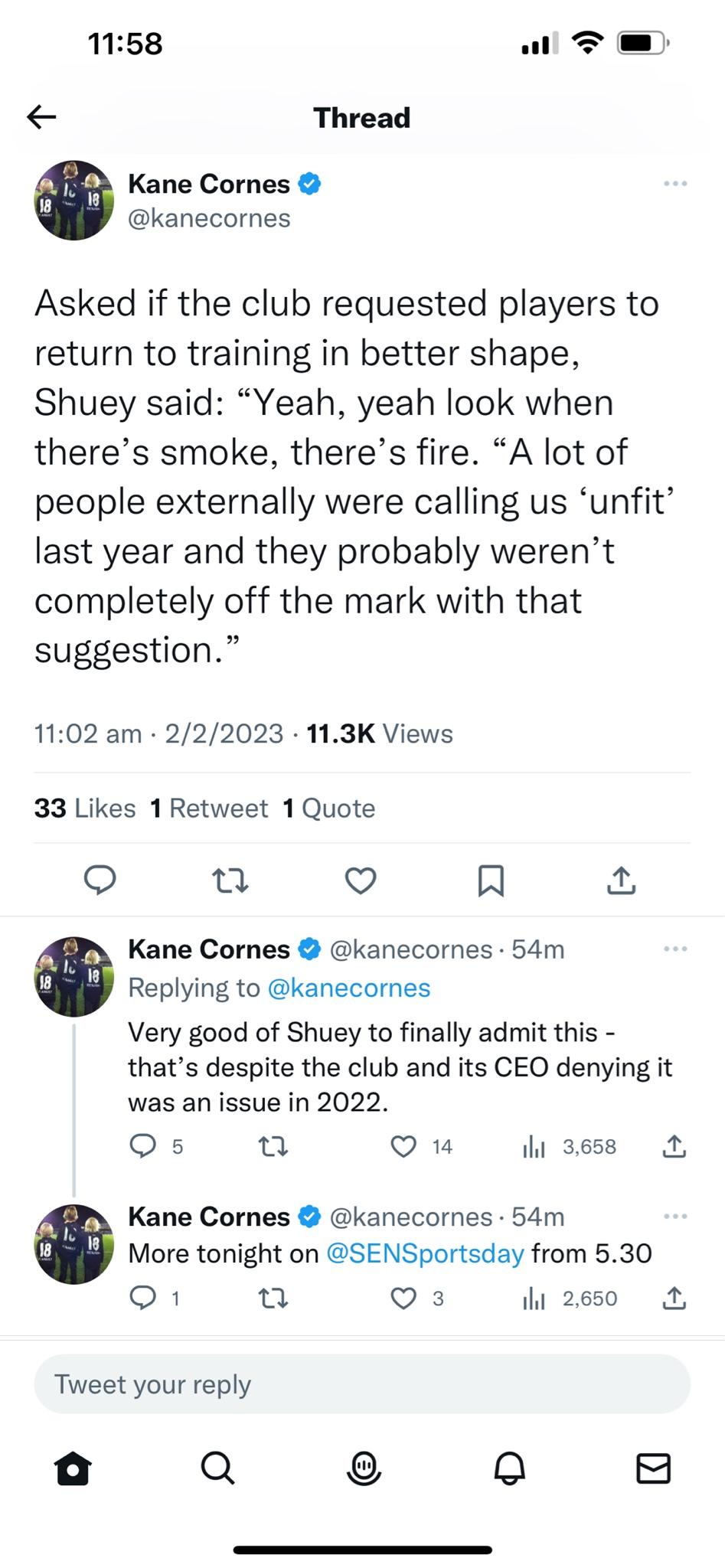Screen dimensions: 725x1568
Task: Open the Home tab
Action: tap(73, 1468)
